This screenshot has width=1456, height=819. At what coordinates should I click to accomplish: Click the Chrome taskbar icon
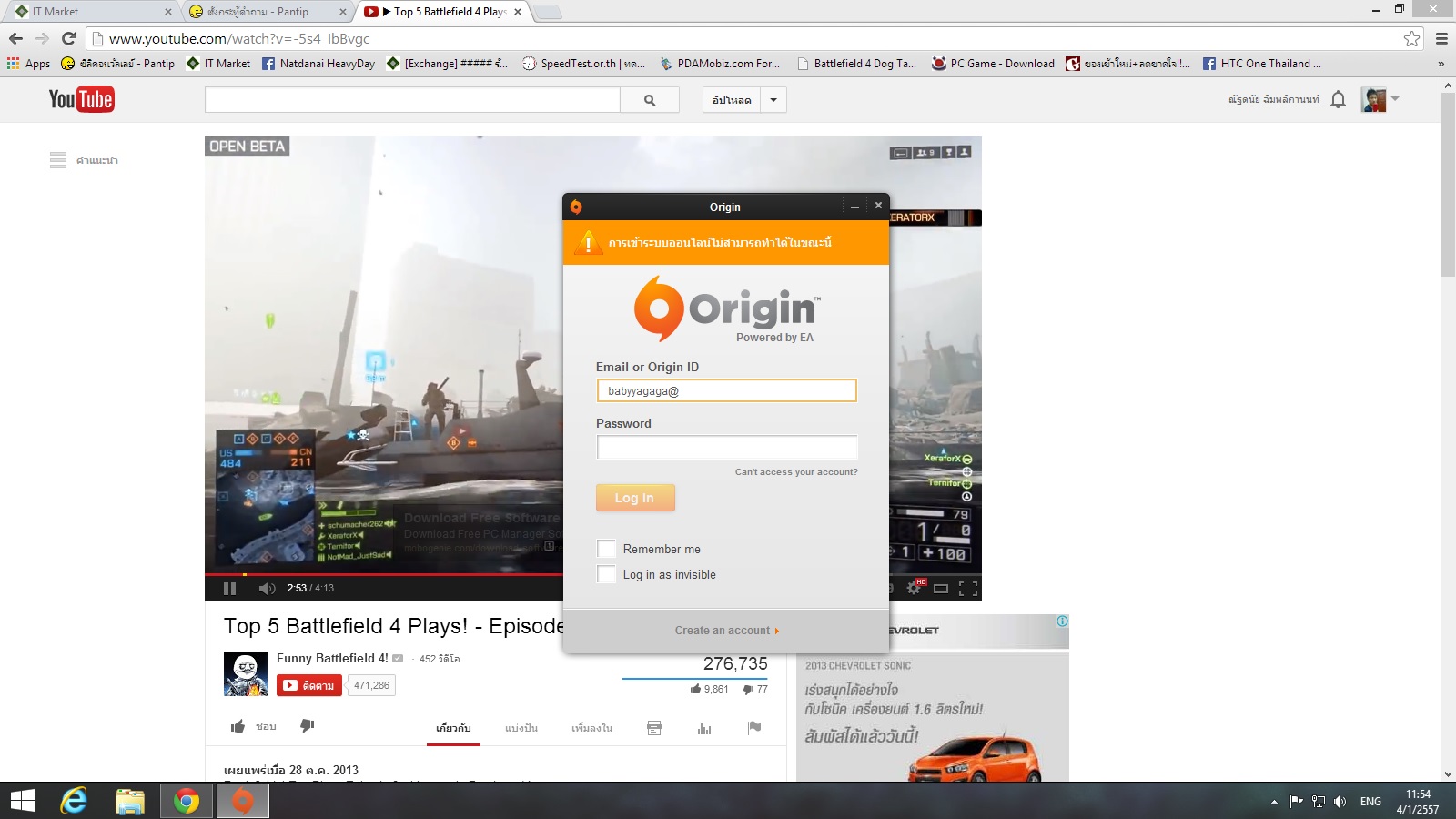[187, 801]
